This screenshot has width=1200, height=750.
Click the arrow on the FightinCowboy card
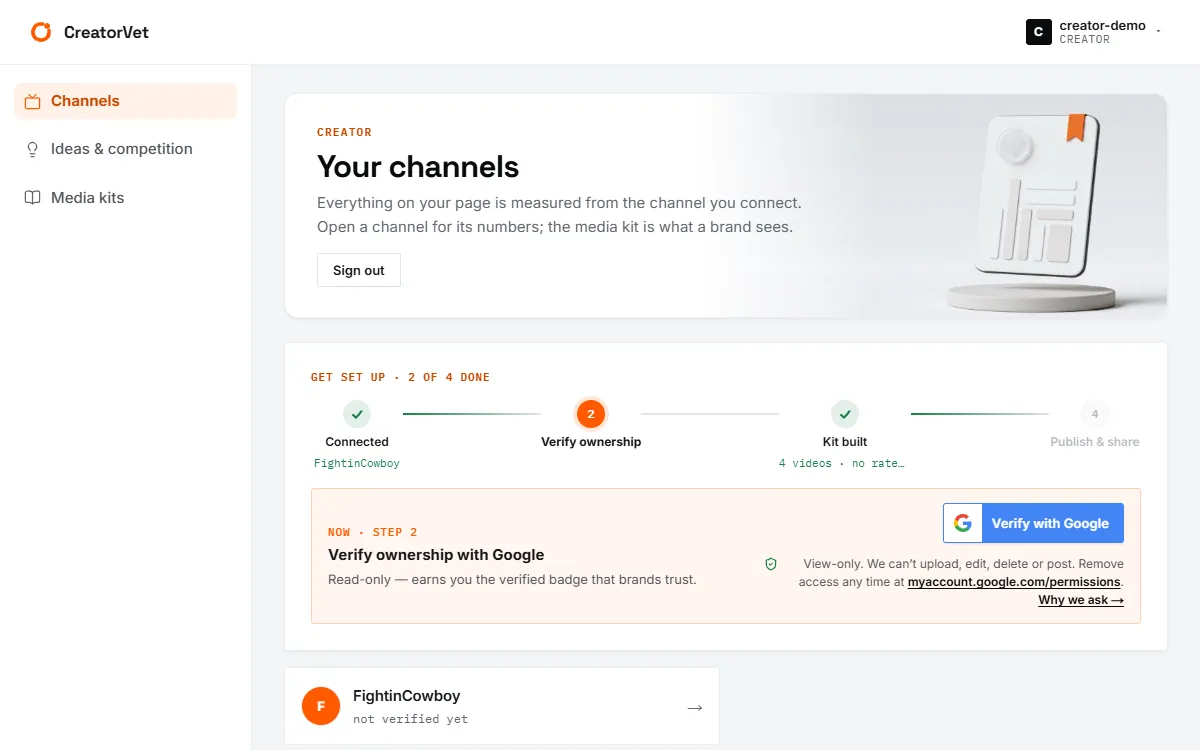click(695, 707)
